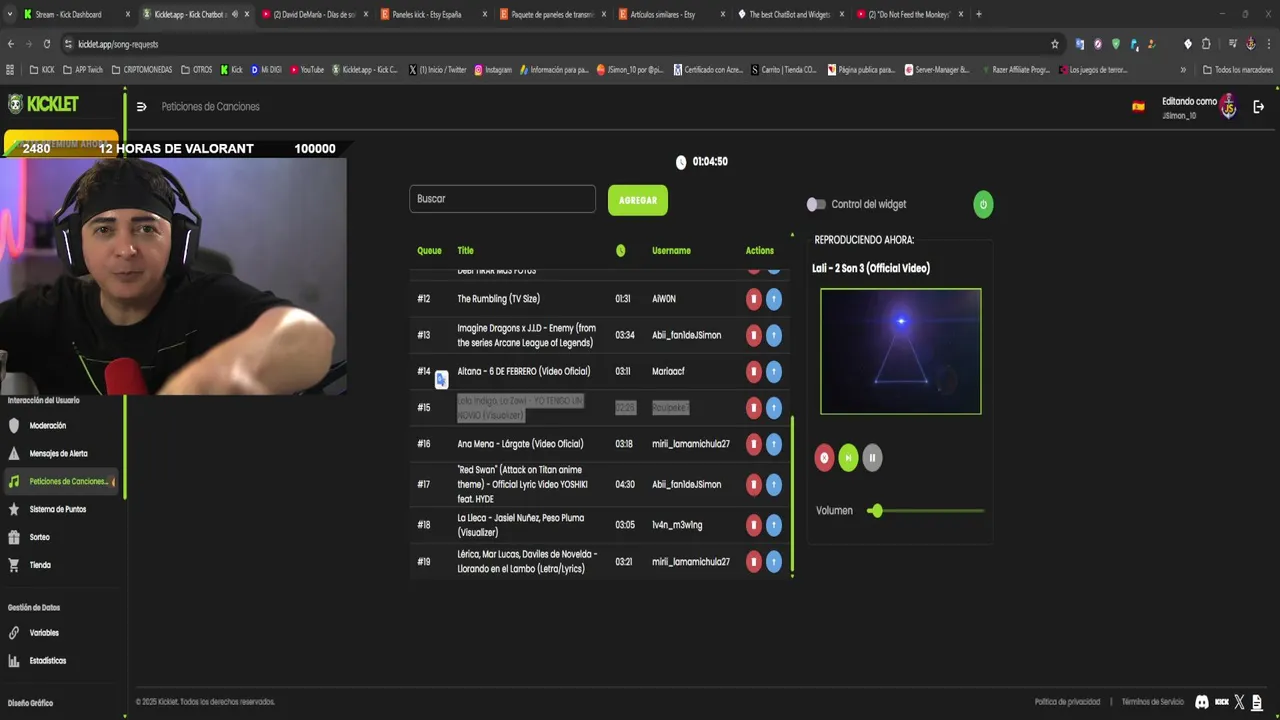Expand hidden bookmarks chevron
The height and width of the screenshot is (720, 1280).
(1183, 70)
